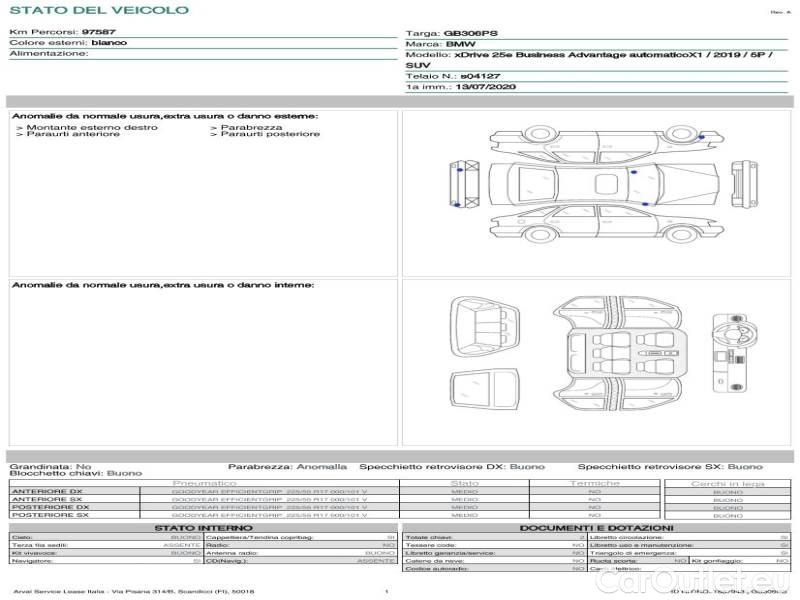Click the steering wheel dashboard diagram
Image resolution: width=800 pixels, height=600 pixels.
tap(732, 355)
